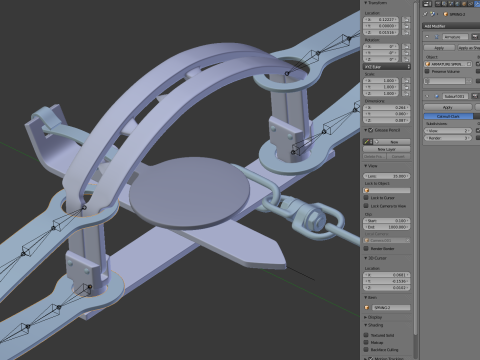
Task: Apply the Armature modifier
Action: pos(439,48)
